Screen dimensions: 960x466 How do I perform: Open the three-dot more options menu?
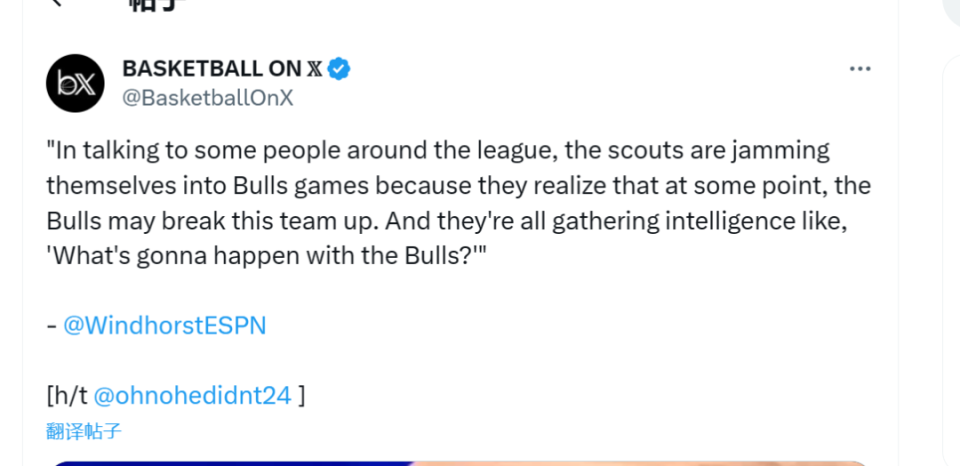(x=860, y=69)
